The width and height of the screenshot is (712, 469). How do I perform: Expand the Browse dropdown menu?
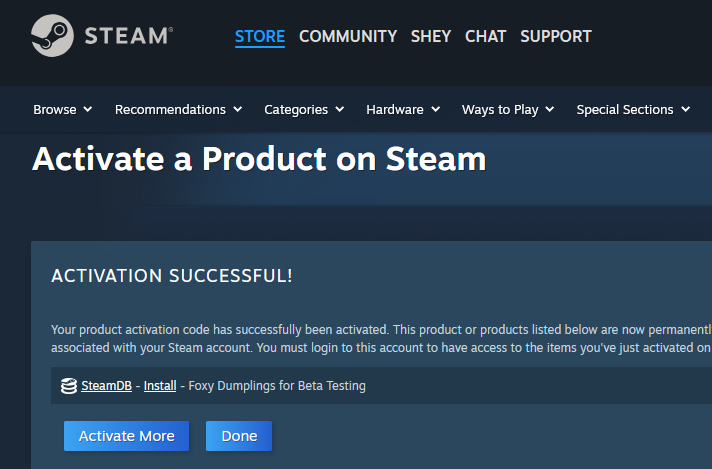[x=63, y=109]
